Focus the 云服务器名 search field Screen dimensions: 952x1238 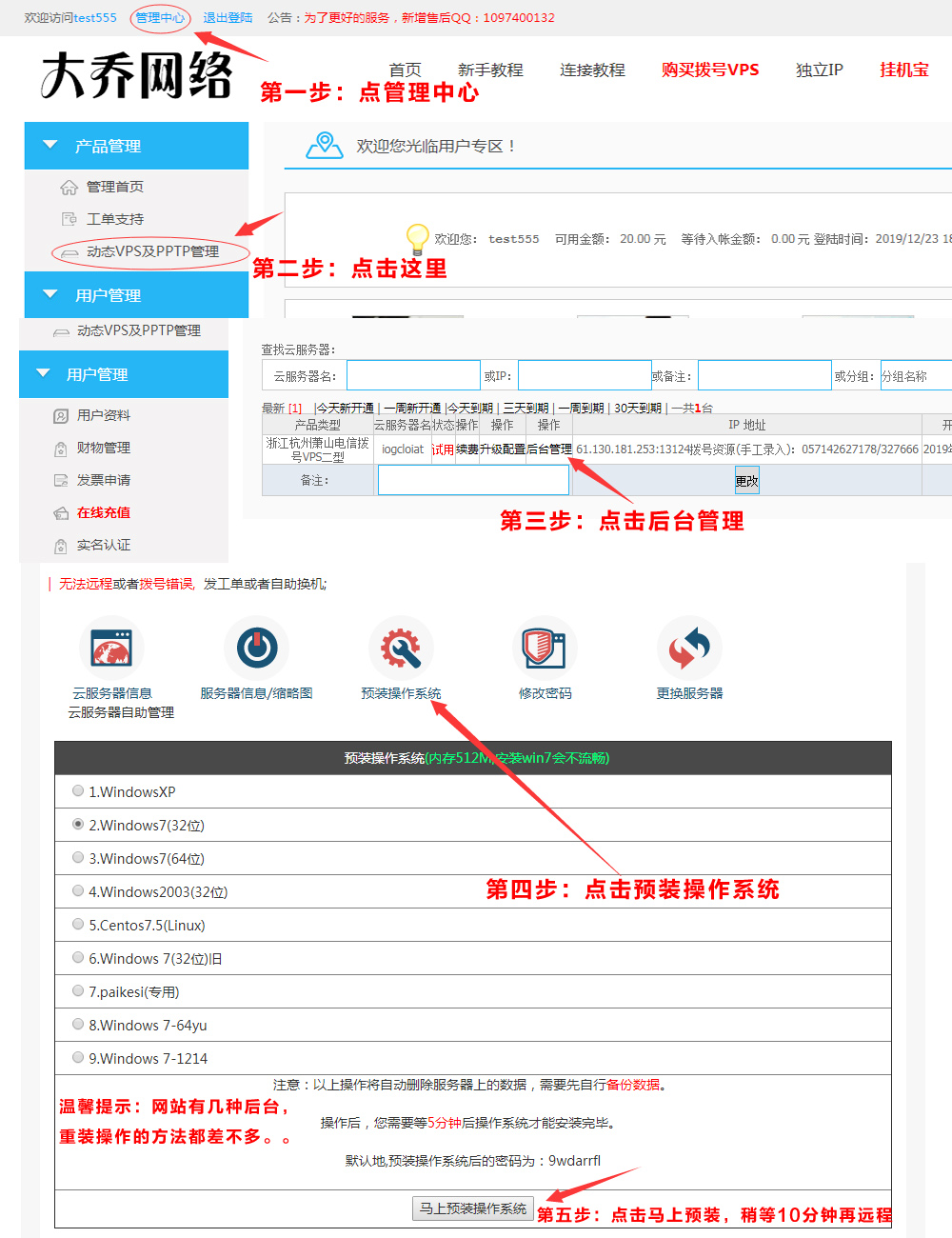[x=413, y=375]
